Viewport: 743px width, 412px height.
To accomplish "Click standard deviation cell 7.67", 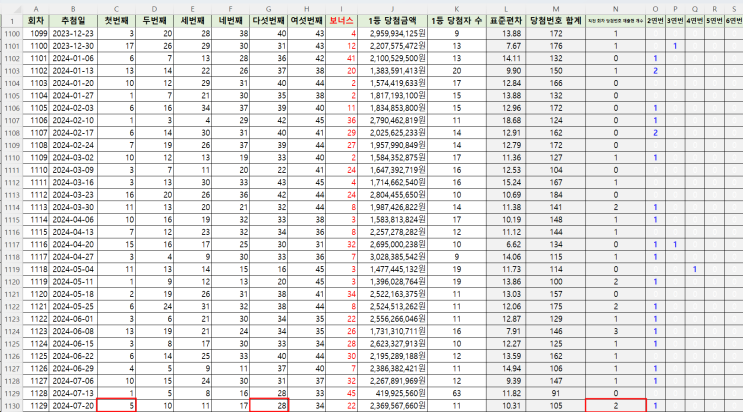I will [x=506, y=46].
